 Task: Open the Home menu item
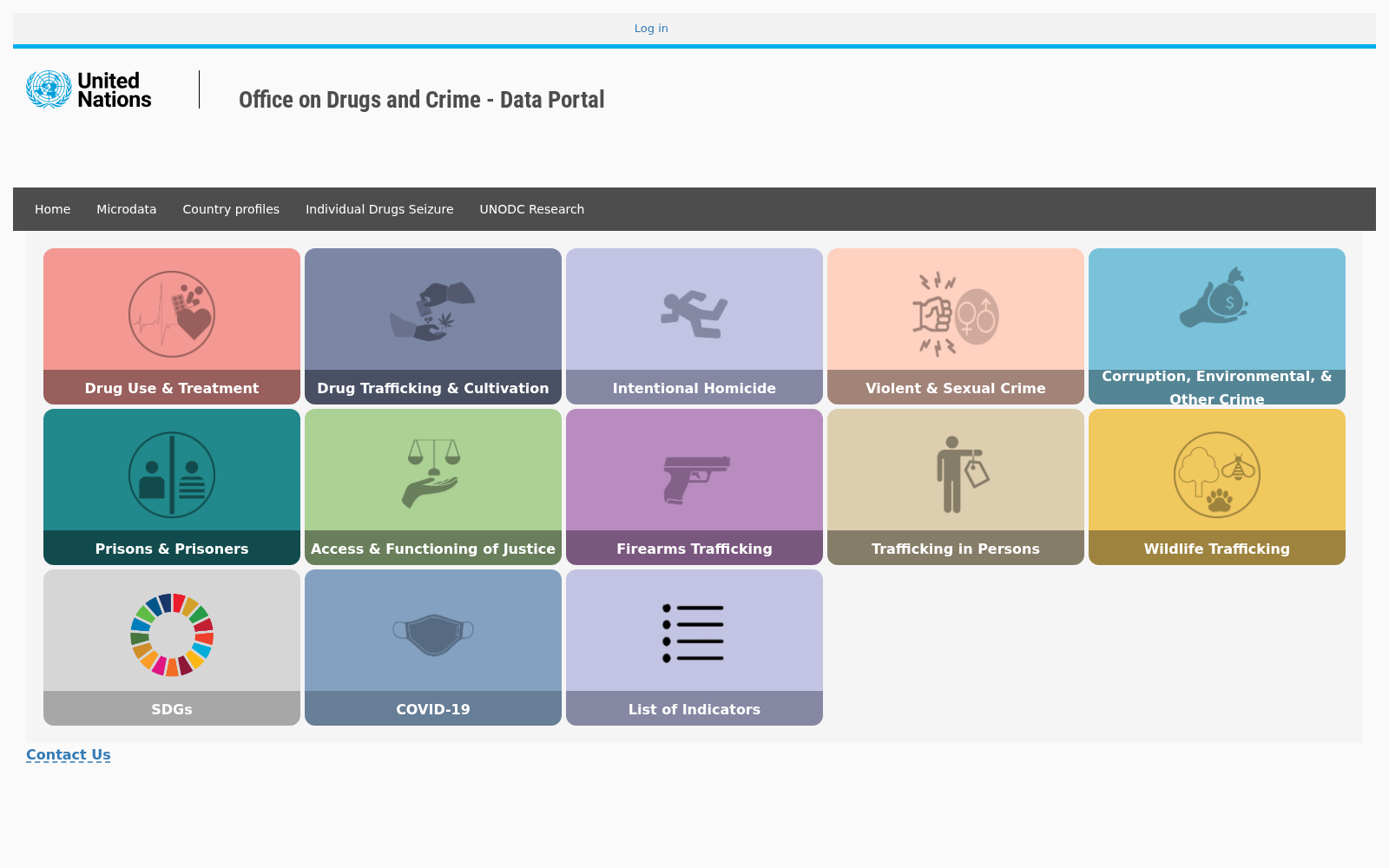53,209
